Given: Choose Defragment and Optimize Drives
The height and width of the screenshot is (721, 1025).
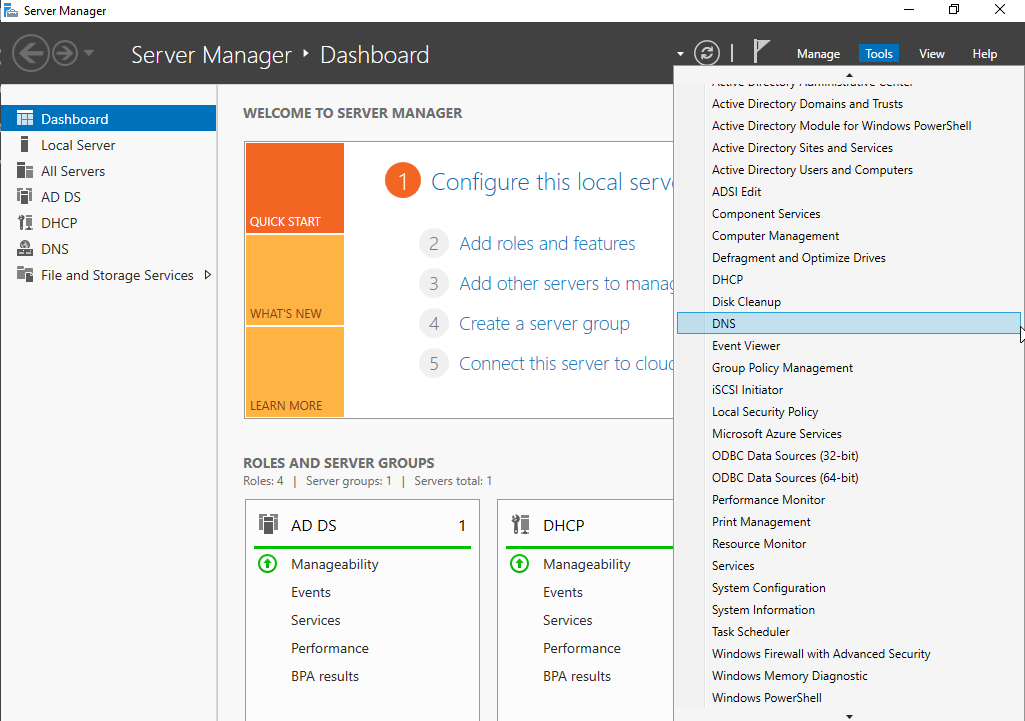Looking at the screenshot, I should (x=849, y=258).
